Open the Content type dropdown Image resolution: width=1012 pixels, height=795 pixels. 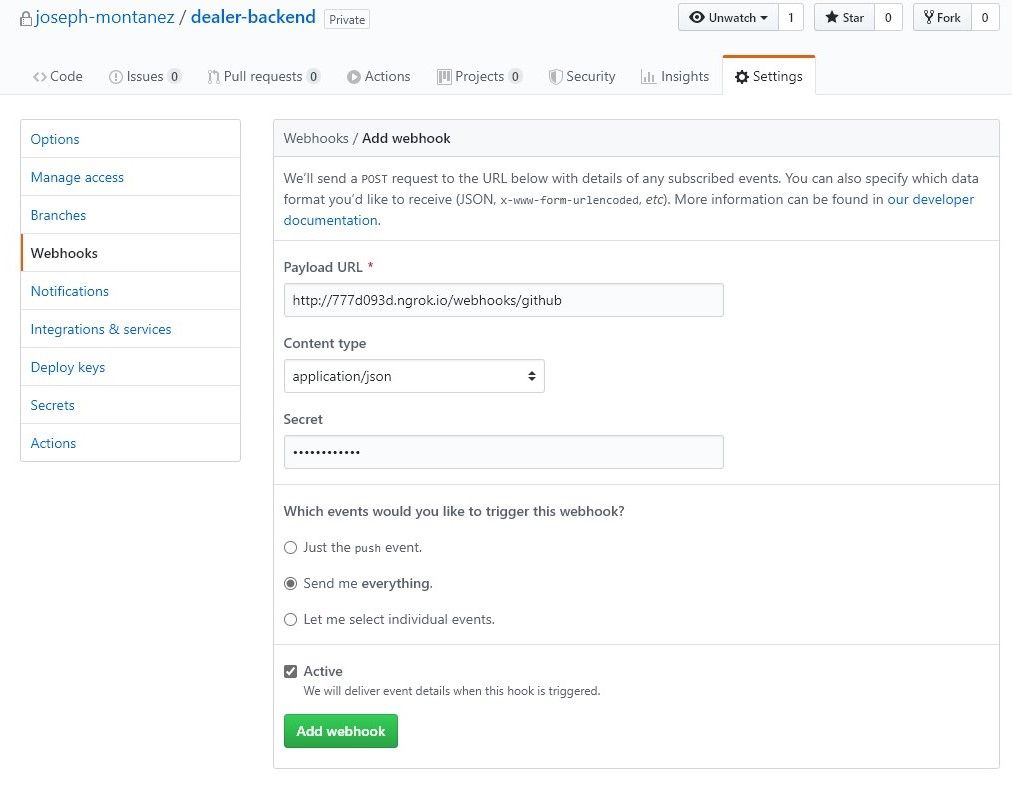tap(414, 376)
